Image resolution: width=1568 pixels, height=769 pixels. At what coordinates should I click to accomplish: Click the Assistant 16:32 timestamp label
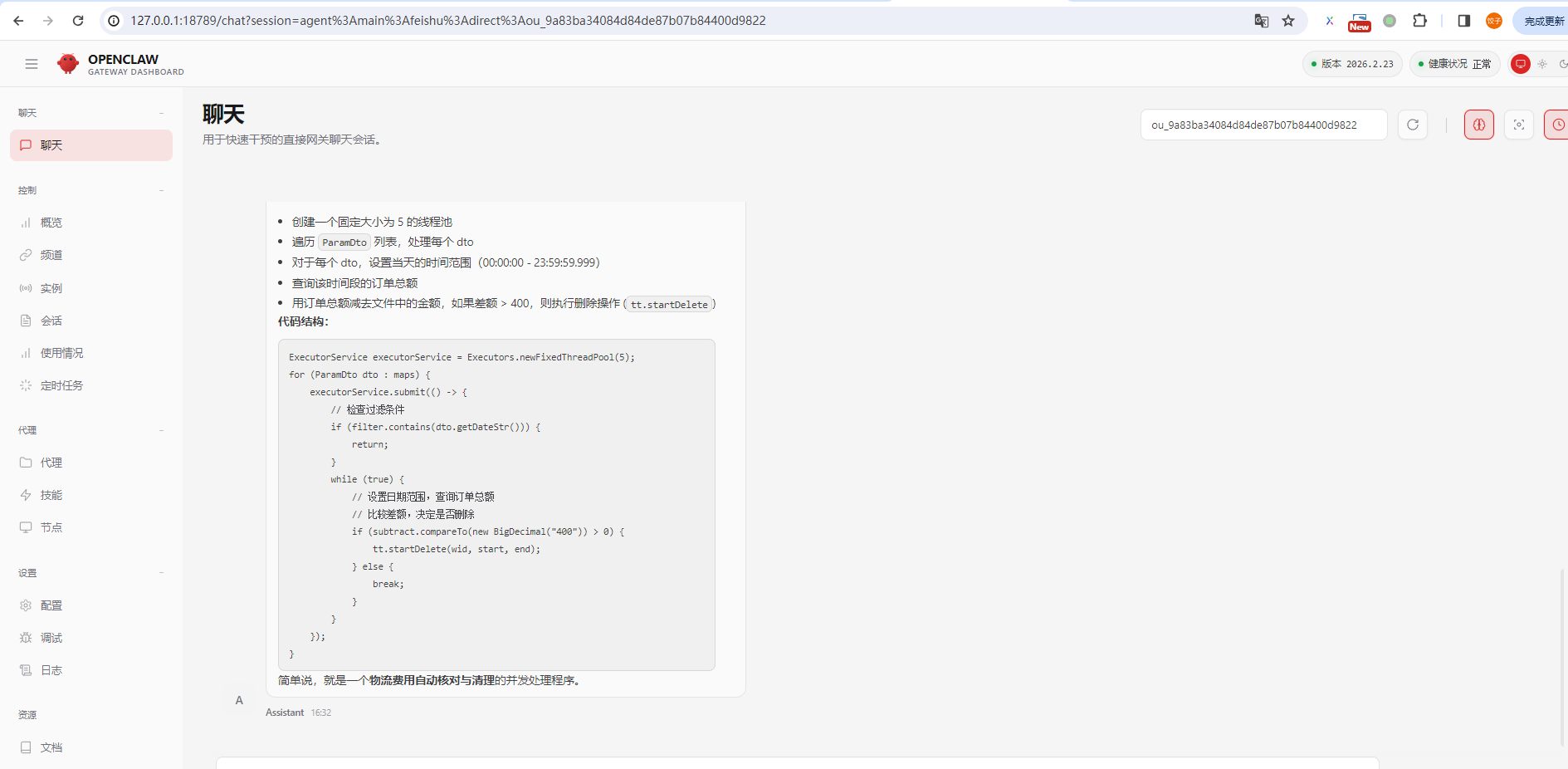321,713
